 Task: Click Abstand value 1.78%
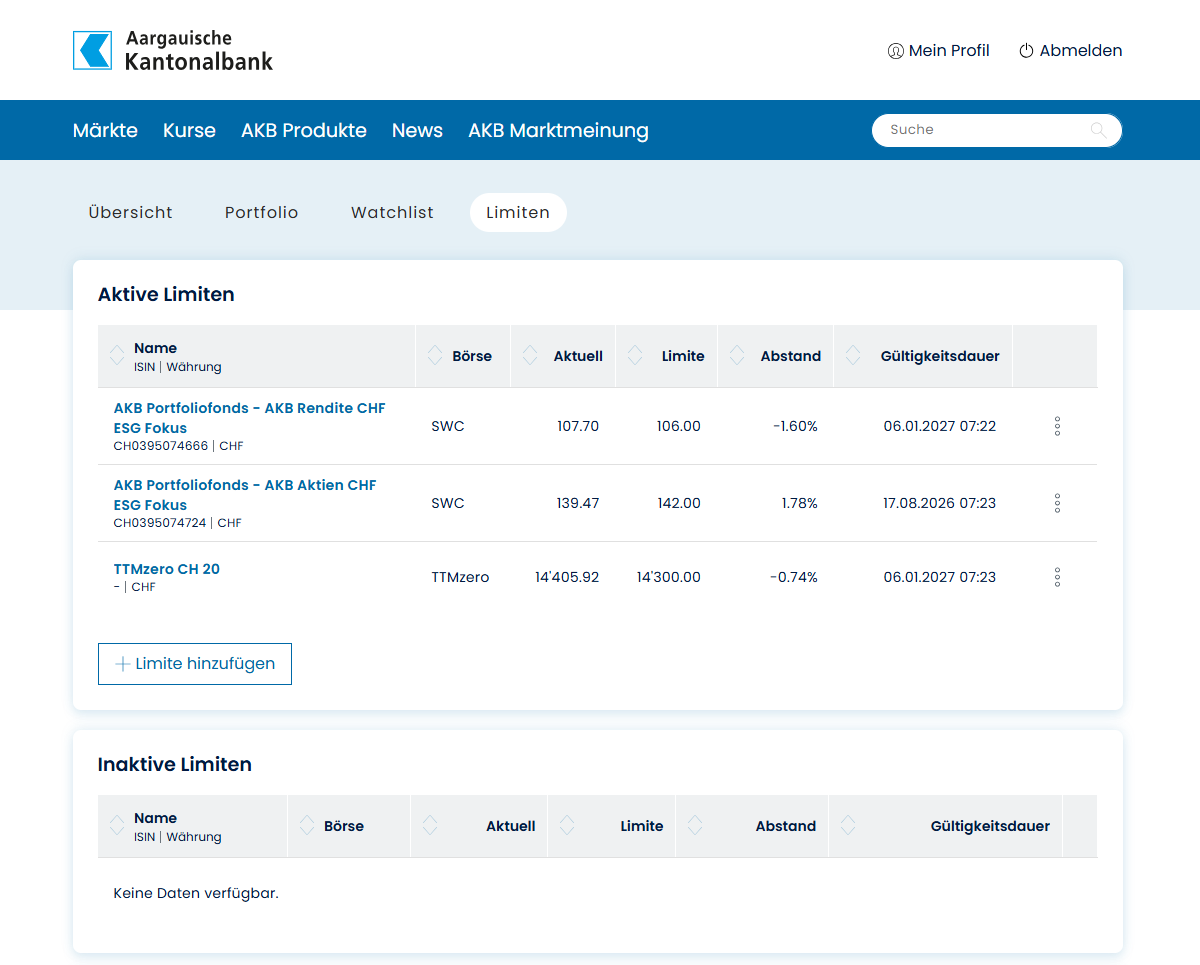800,503
